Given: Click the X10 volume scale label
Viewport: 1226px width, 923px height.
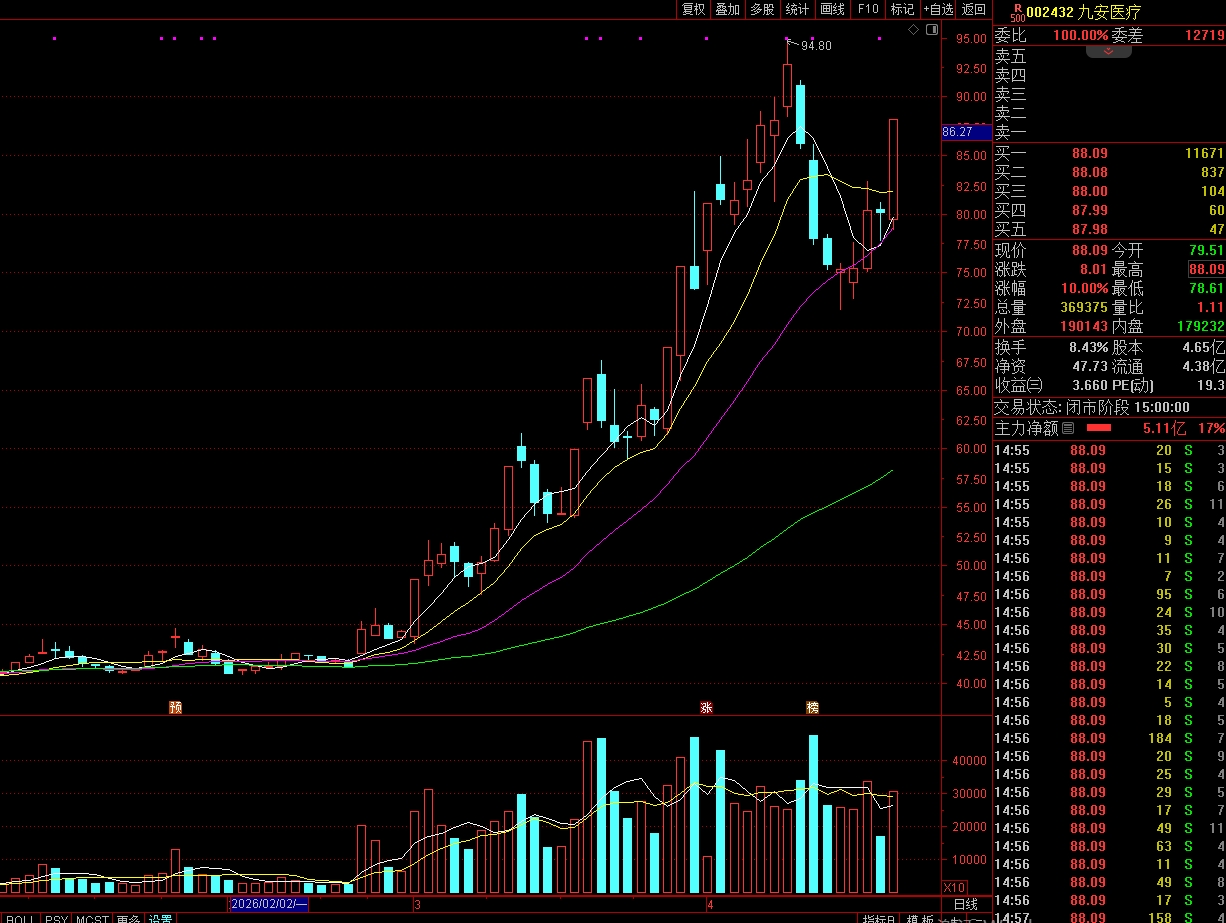Looking at the screenshot, I should coord(955,887).
